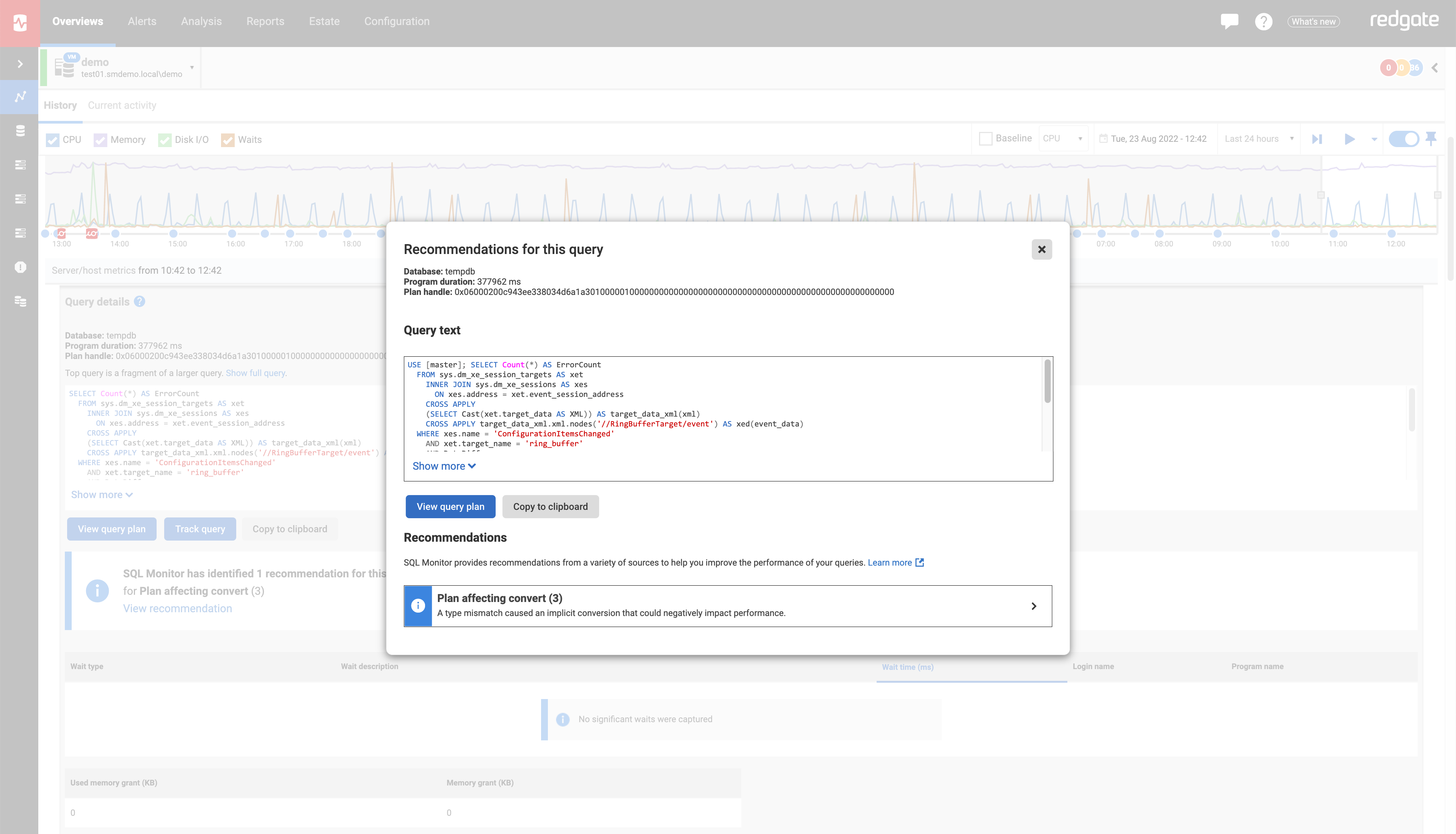
Task: Uncheck the CPU checkbox
Action: click(53, 140)
